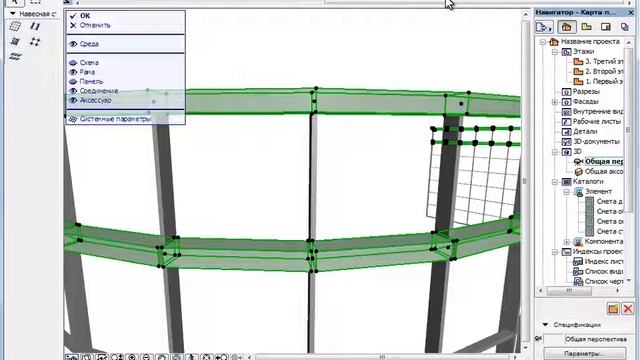Choose Соединение in the edit mode menu
The image size is (640, 360).
99,91
